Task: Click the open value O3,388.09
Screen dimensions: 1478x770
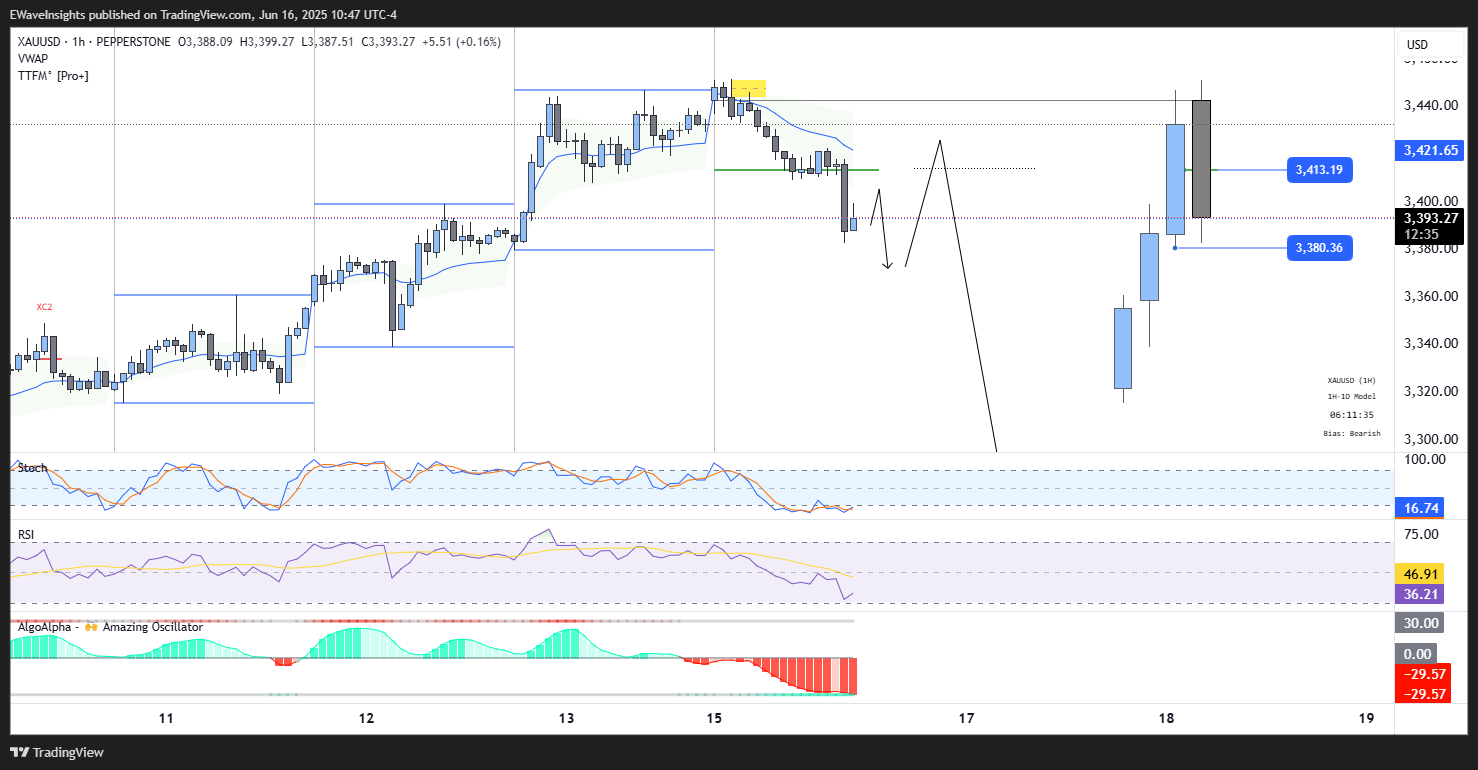Action: tap(207, 42)
